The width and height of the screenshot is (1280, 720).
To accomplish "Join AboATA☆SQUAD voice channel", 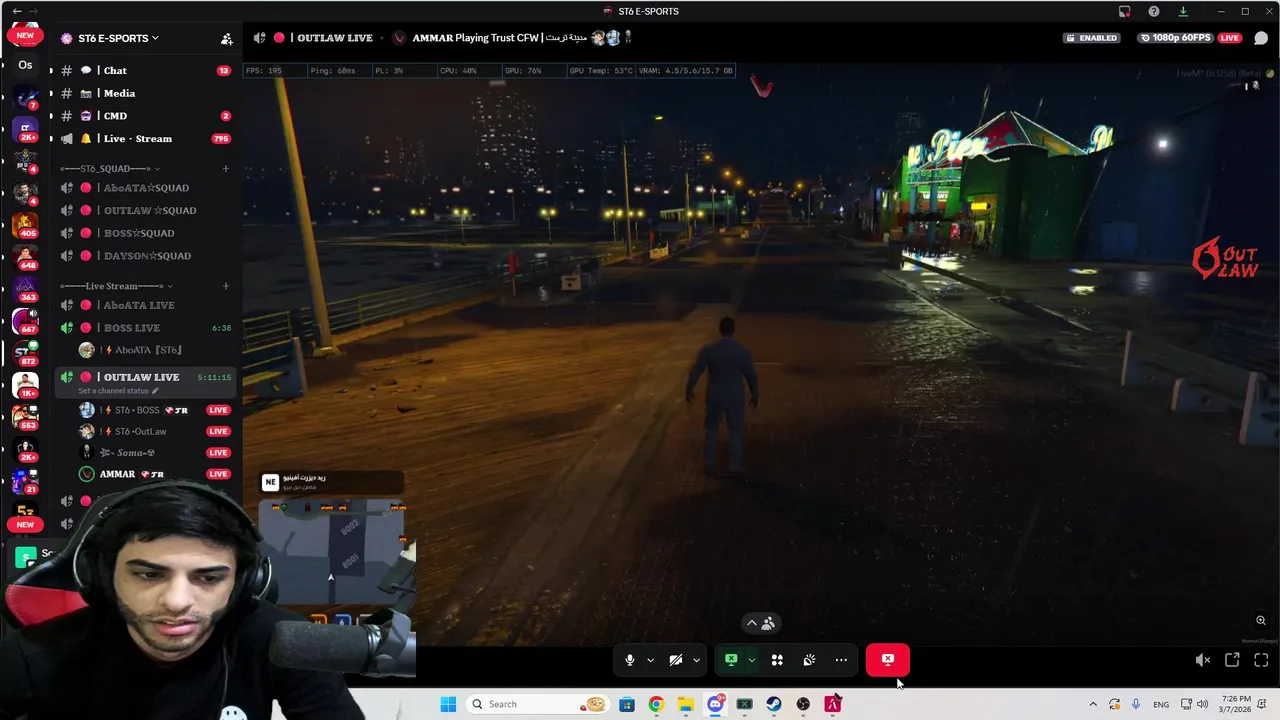I will pos(145,188).
